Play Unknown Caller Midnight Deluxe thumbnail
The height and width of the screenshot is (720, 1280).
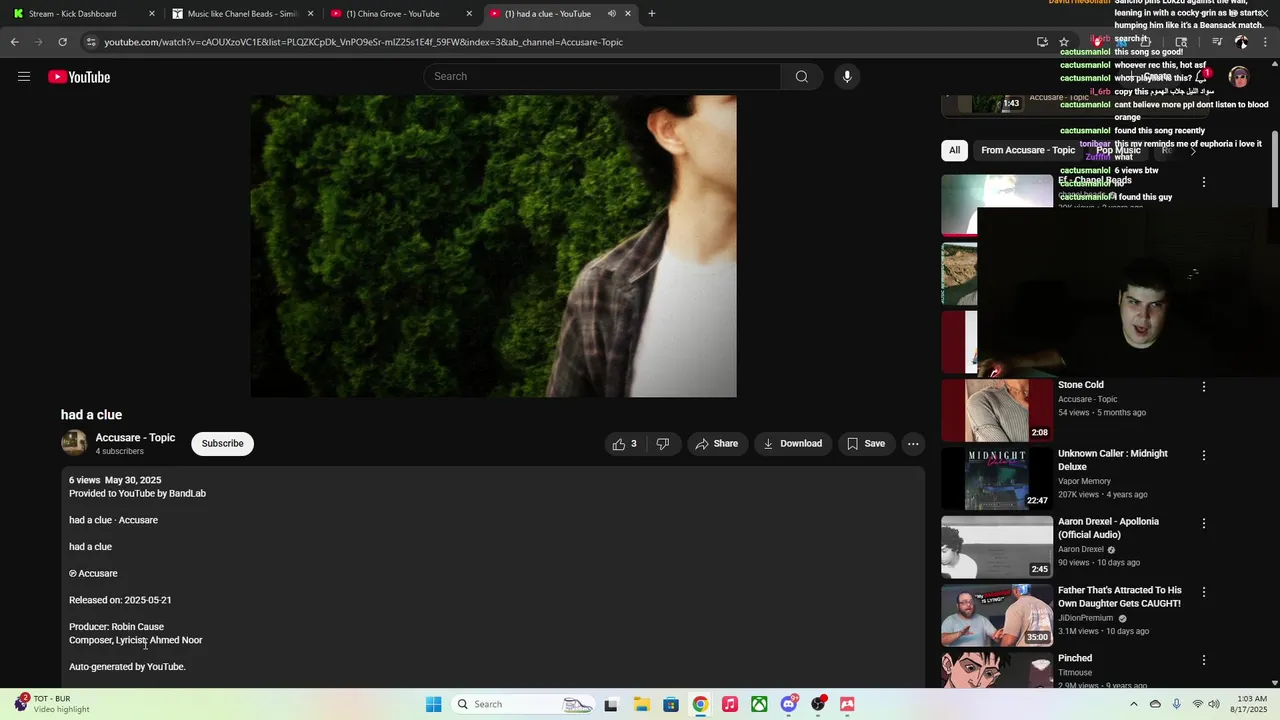pyautogui.click(x=997, y=478)
